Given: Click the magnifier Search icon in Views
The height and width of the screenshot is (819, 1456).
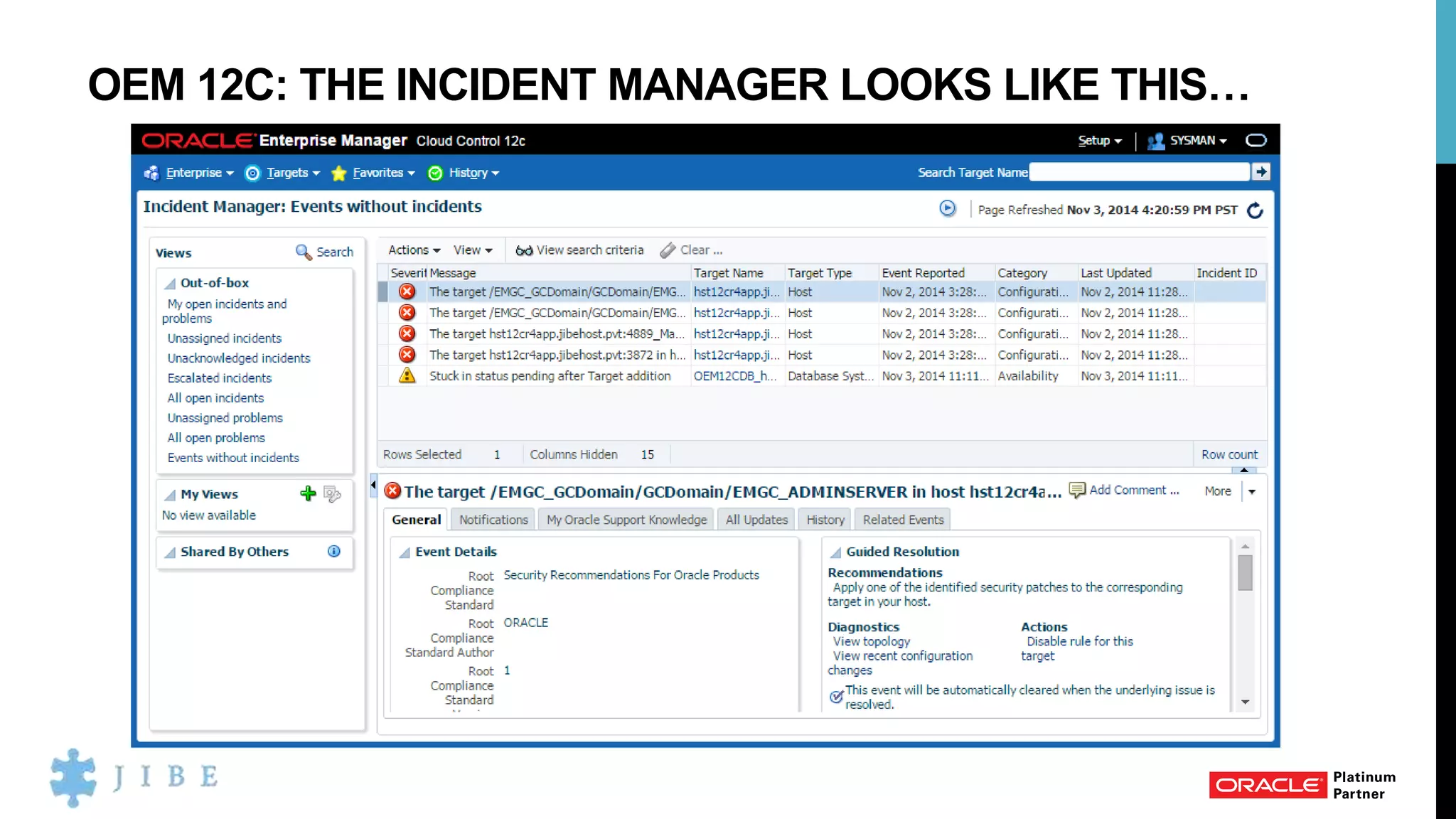Looking at the screenshot, I should click(304, 252).
